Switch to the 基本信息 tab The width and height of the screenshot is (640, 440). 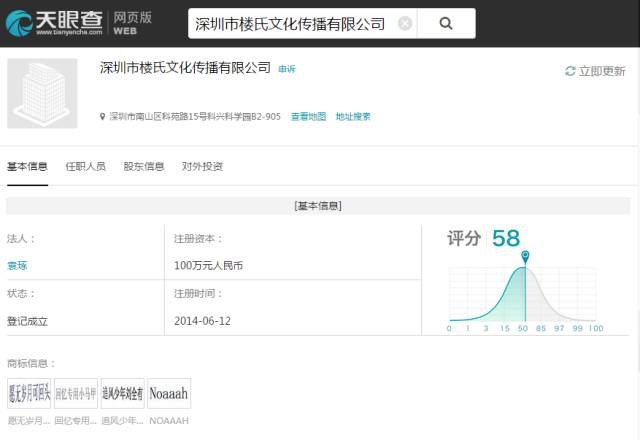tap(27, 166)
